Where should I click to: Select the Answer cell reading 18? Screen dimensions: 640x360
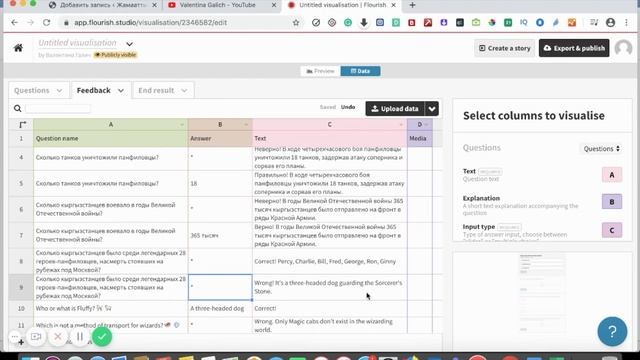220,183
